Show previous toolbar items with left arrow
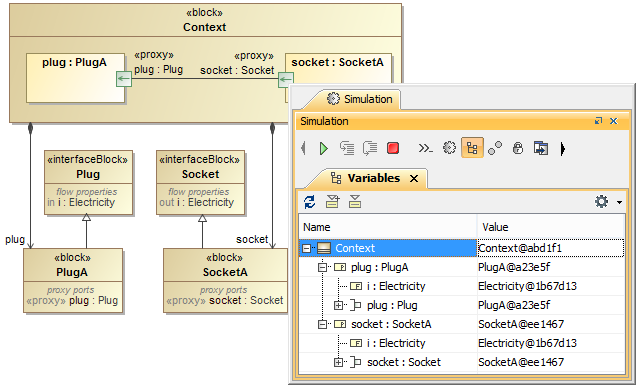The height and width of the screenshot is (385, 636). pos(303,148)
